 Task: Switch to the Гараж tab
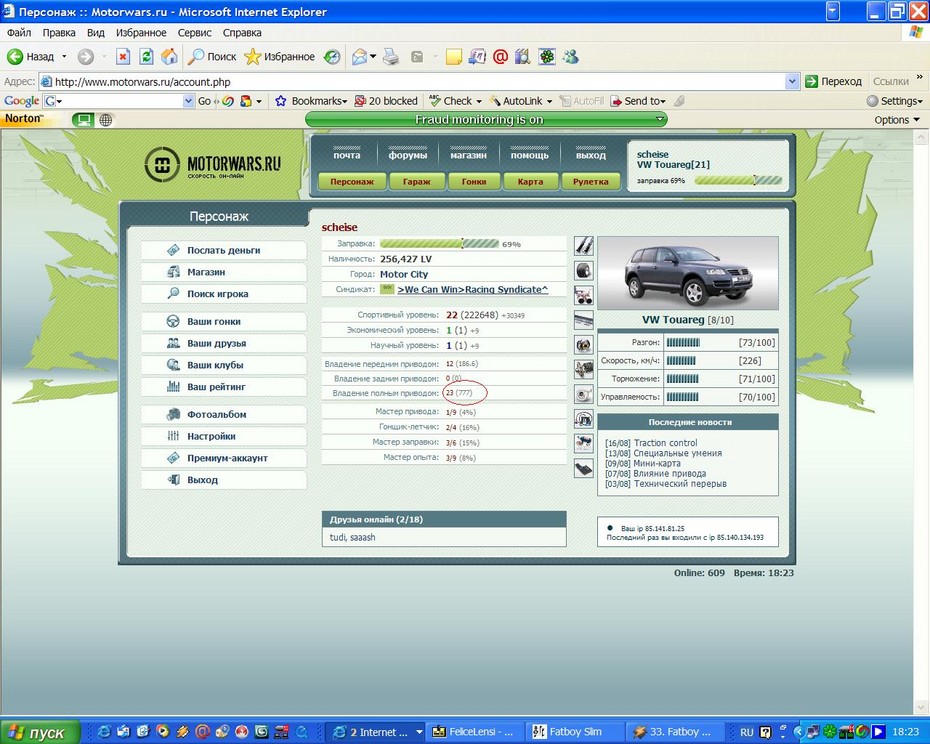pyautogui.click(x=416, y=182)
